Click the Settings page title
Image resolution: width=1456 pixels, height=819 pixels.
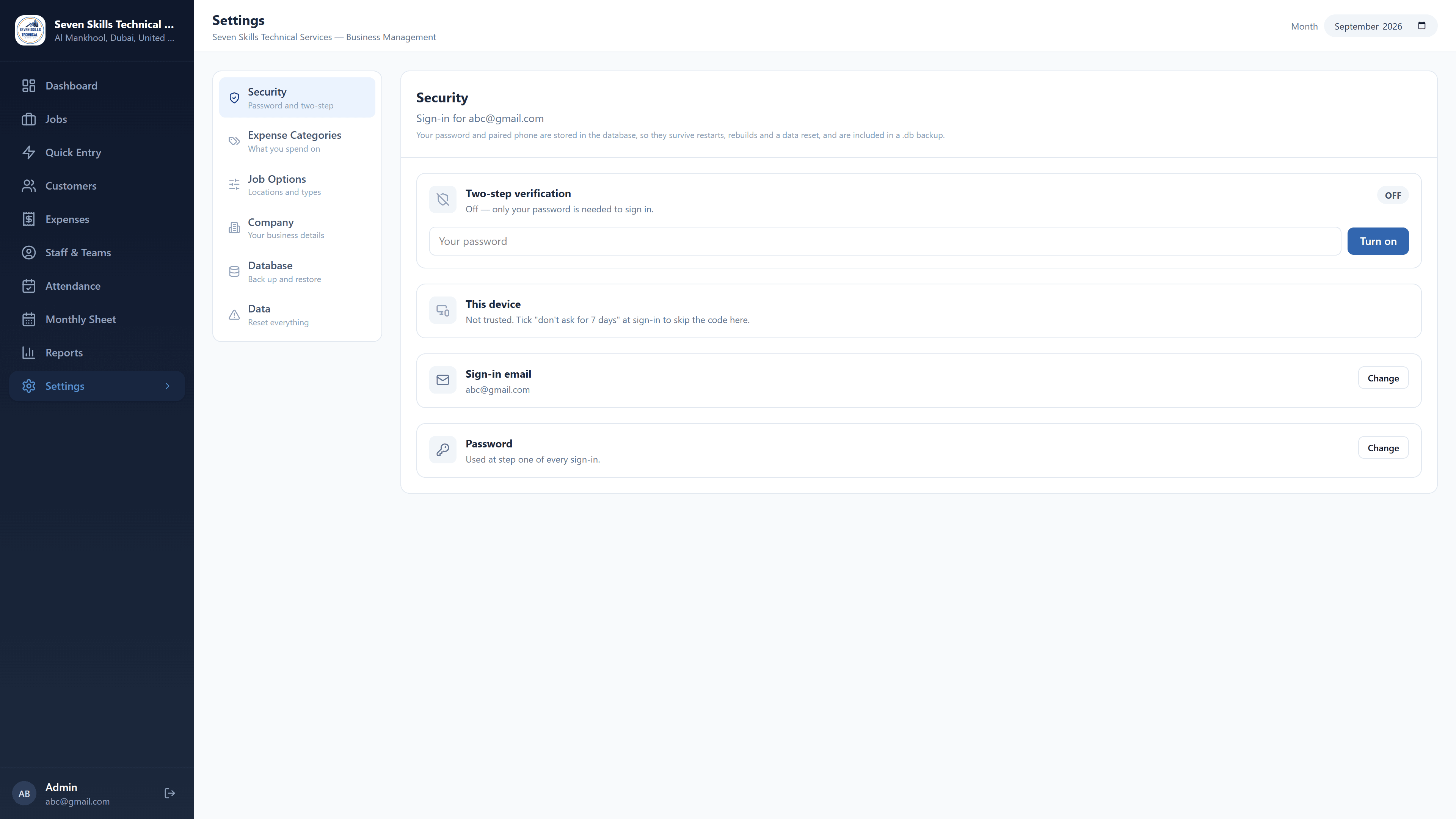238,20
